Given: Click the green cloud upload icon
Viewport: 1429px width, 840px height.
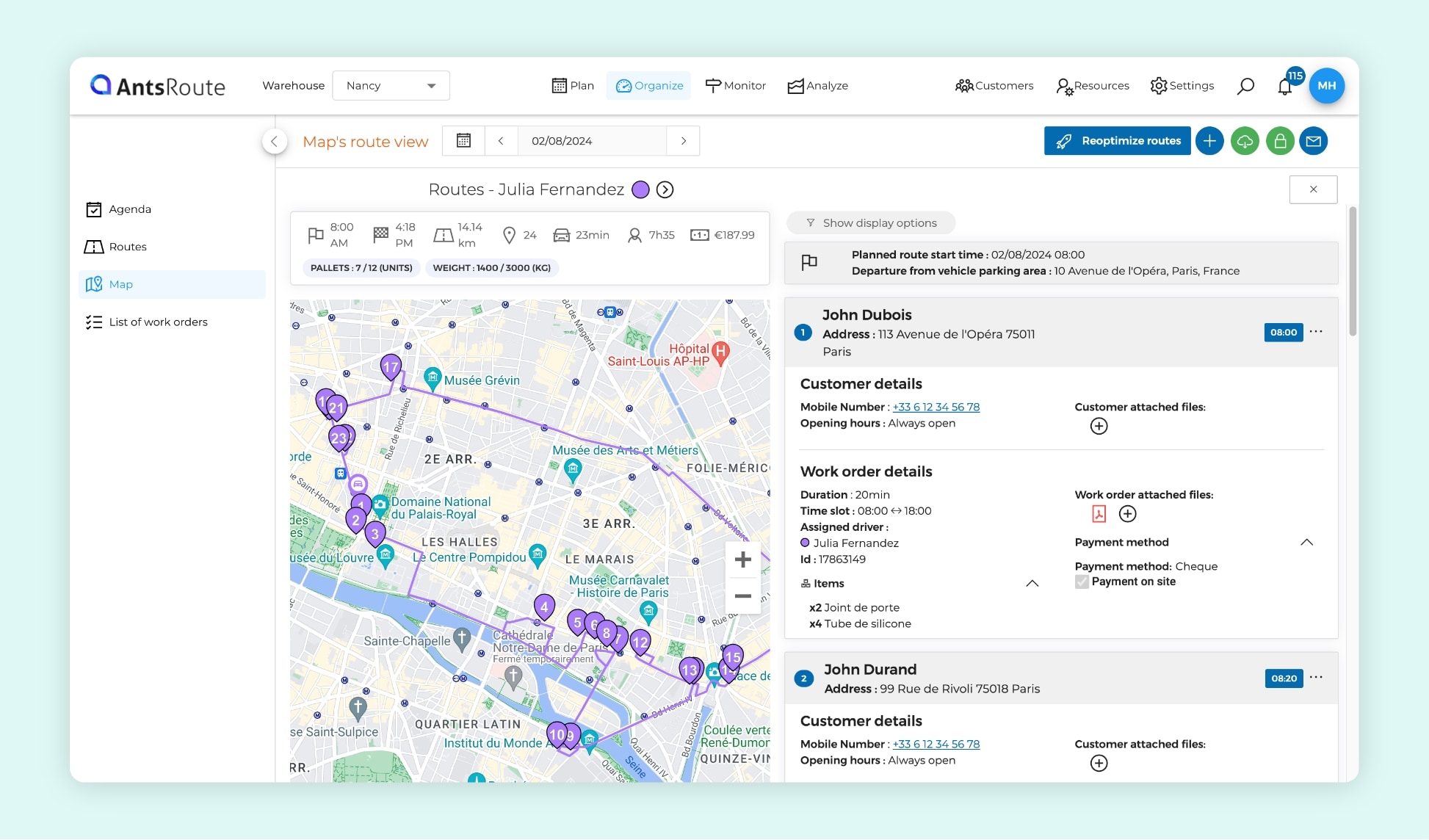Looking at the screenshot, I should (x=1245, y=141).
